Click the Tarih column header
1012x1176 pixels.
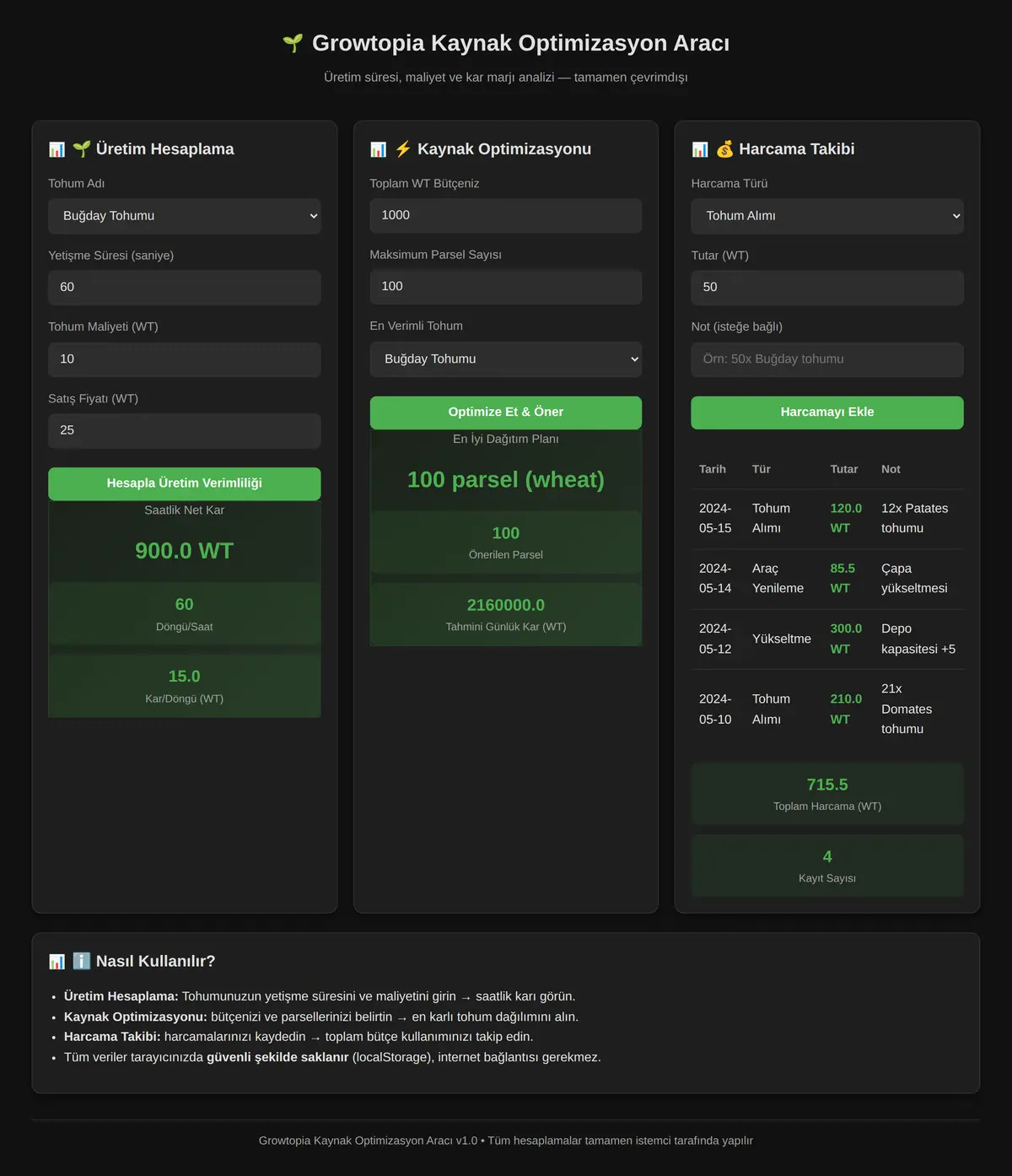(713, 469)
